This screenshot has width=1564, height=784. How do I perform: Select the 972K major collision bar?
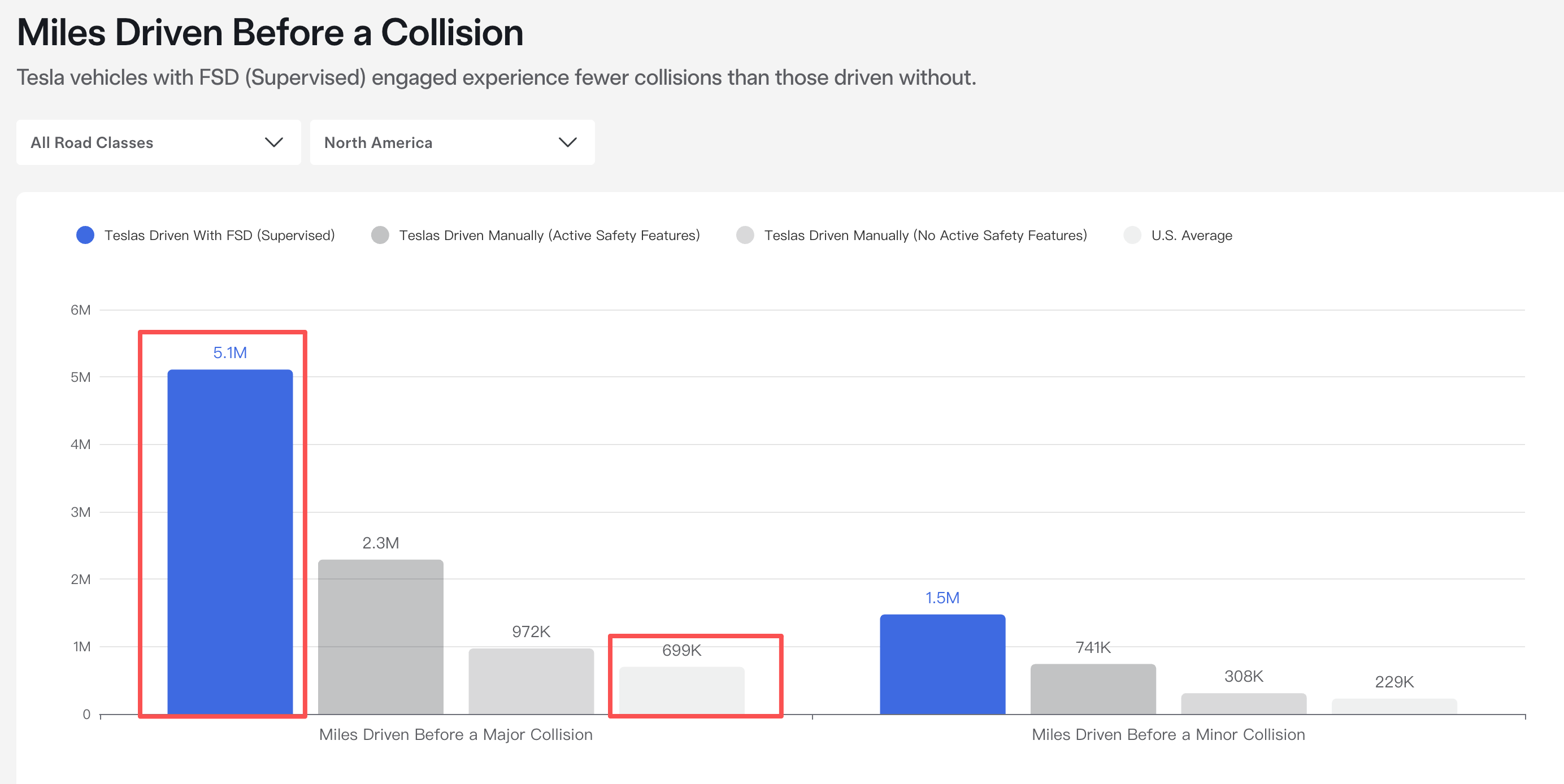click(531, 681)
